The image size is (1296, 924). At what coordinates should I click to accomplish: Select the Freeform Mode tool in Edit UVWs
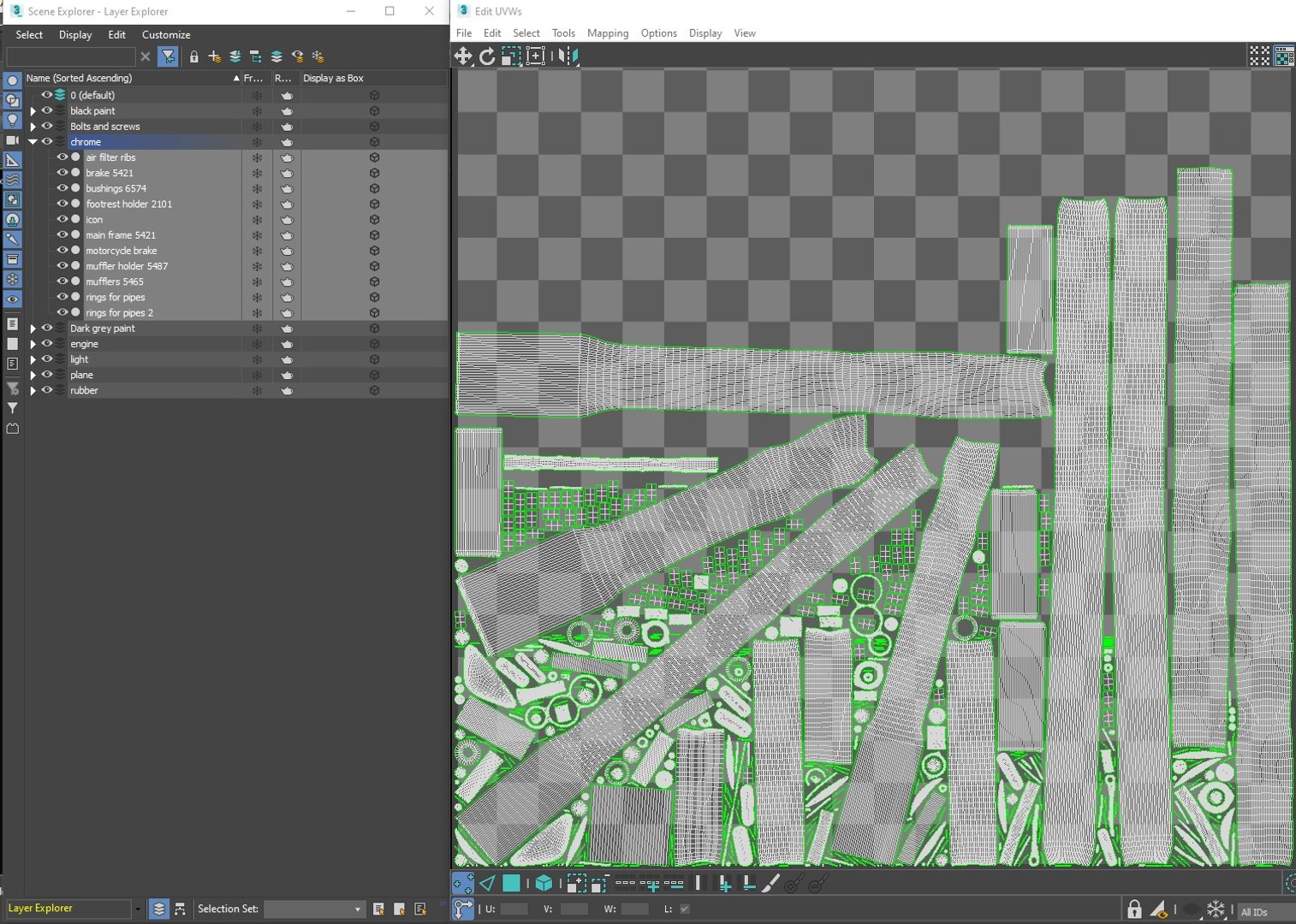tap(535, 56)
